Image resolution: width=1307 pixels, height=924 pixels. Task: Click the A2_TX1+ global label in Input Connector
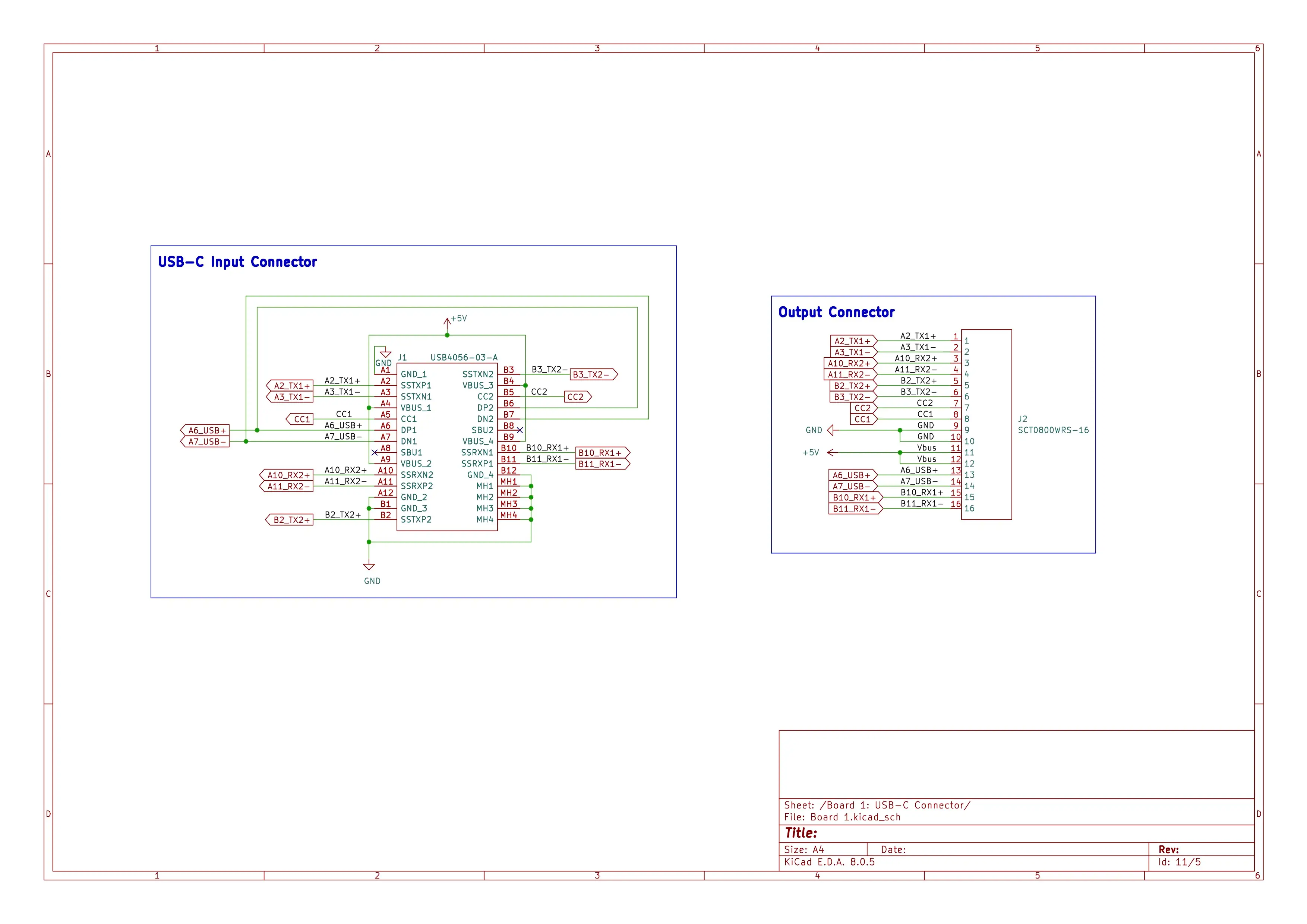(290, 386)
